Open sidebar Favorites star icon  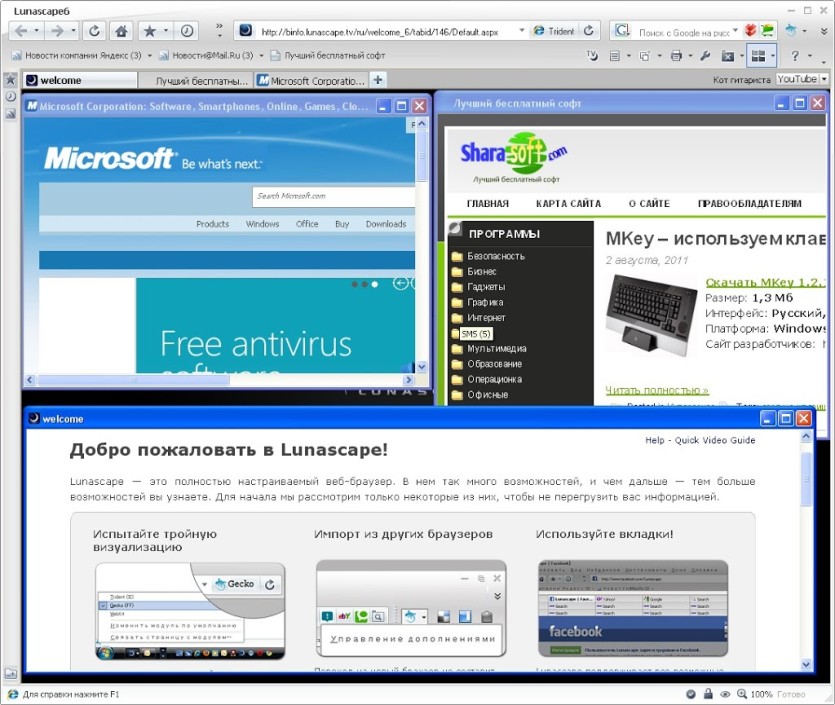pyautogui.click(x=10, y=80)
